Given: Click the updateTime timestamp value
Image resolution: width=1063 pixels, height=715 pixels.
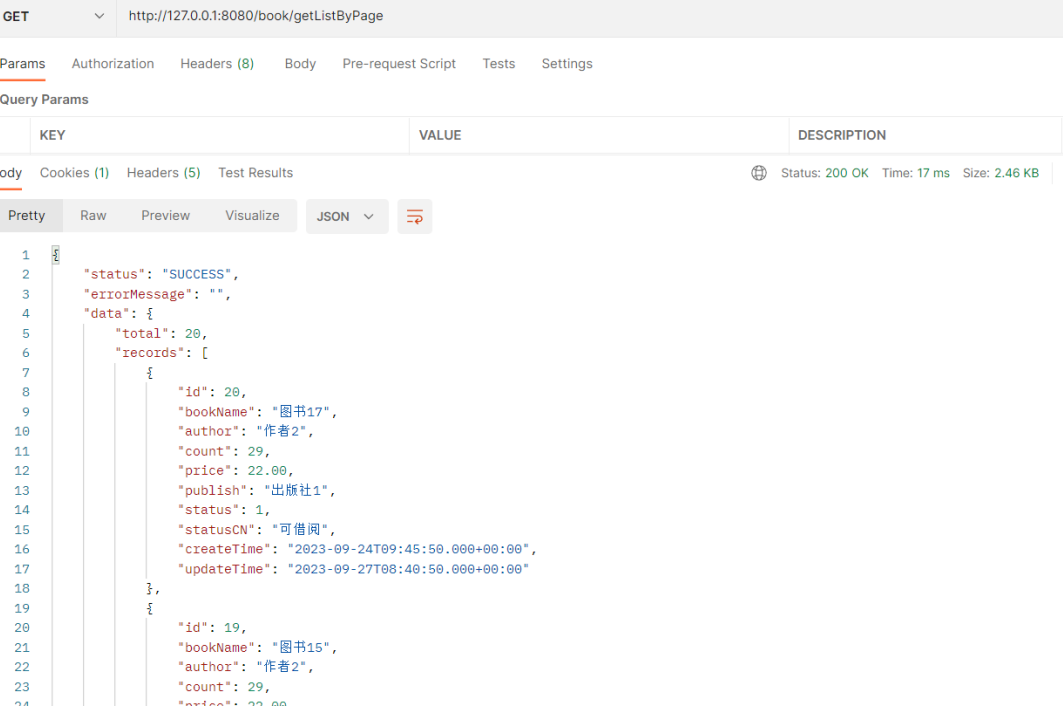Looking at the screenshot, I should tap(408, 569).
